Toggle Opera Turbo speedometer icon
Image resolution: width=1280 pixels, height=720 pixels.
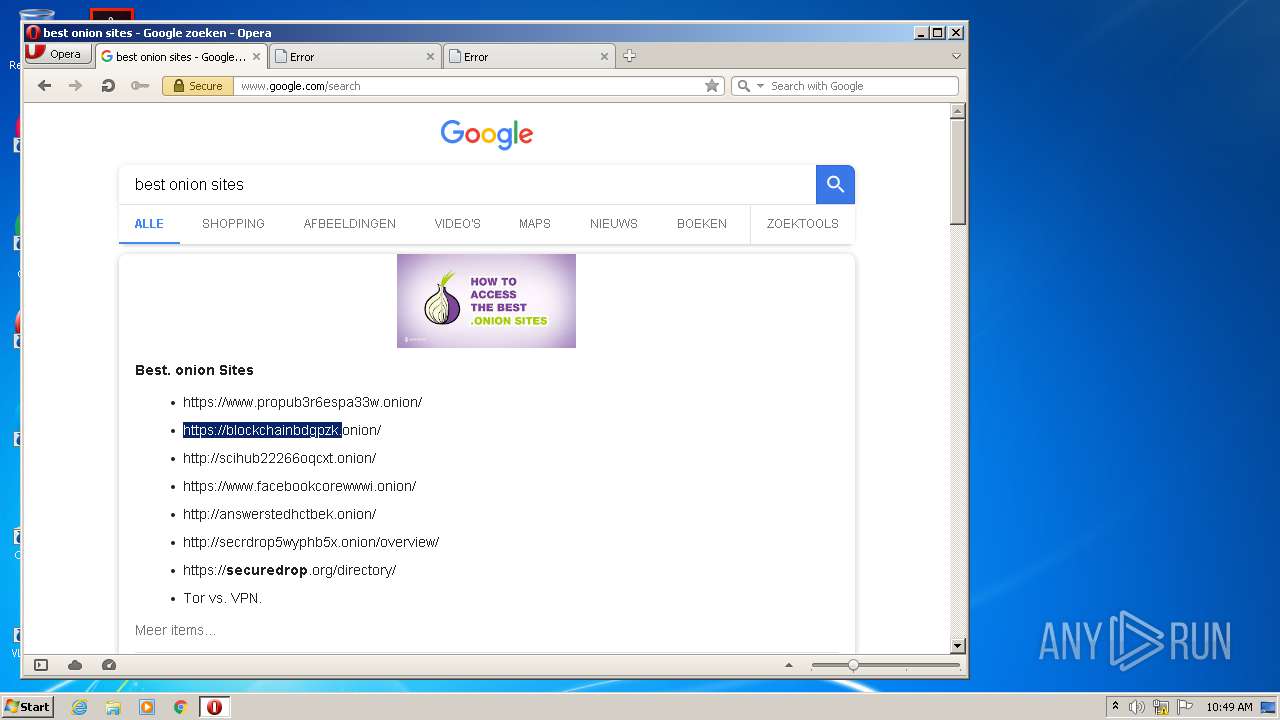[109, 665]
